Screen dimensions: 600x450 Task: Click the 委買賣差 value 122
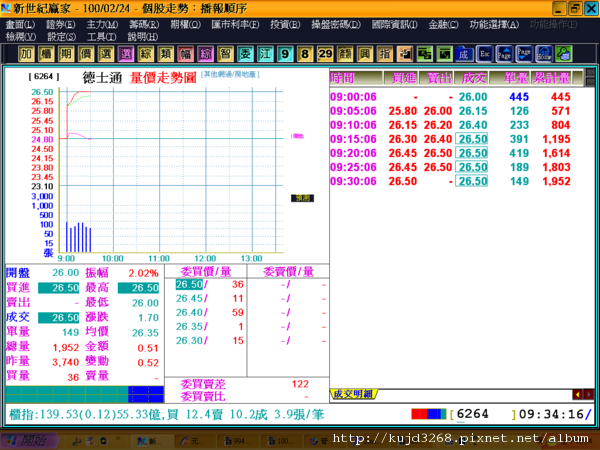point(300,384)
